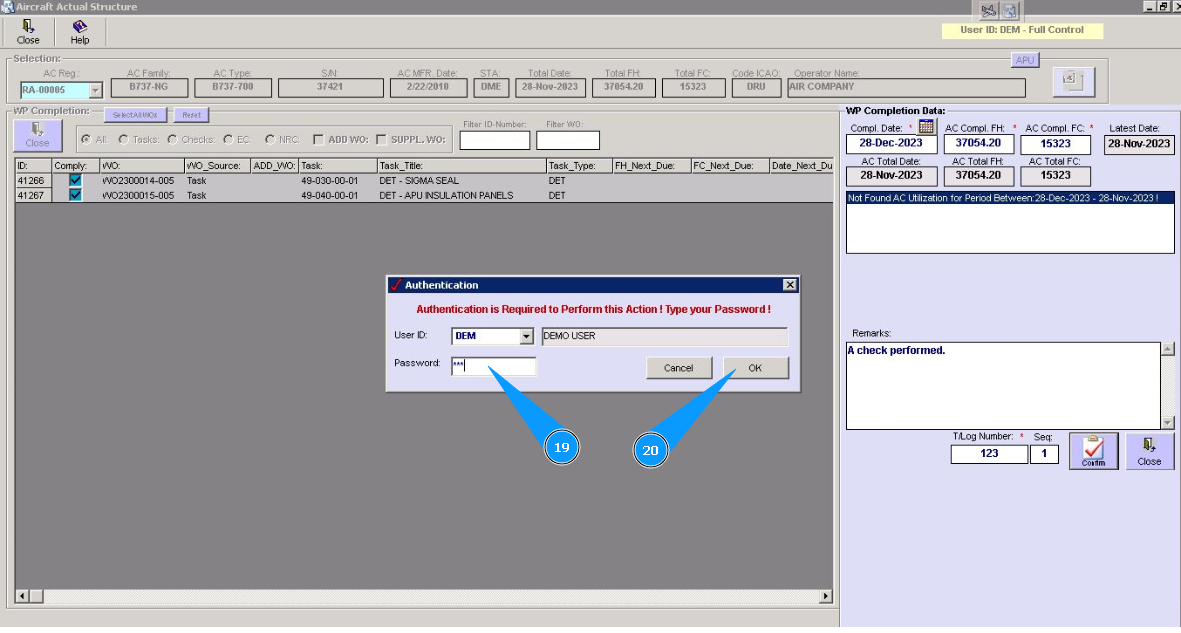This screenshot has height=633, width=1181.
Task: Click the Comply column header
Action: 75,166
